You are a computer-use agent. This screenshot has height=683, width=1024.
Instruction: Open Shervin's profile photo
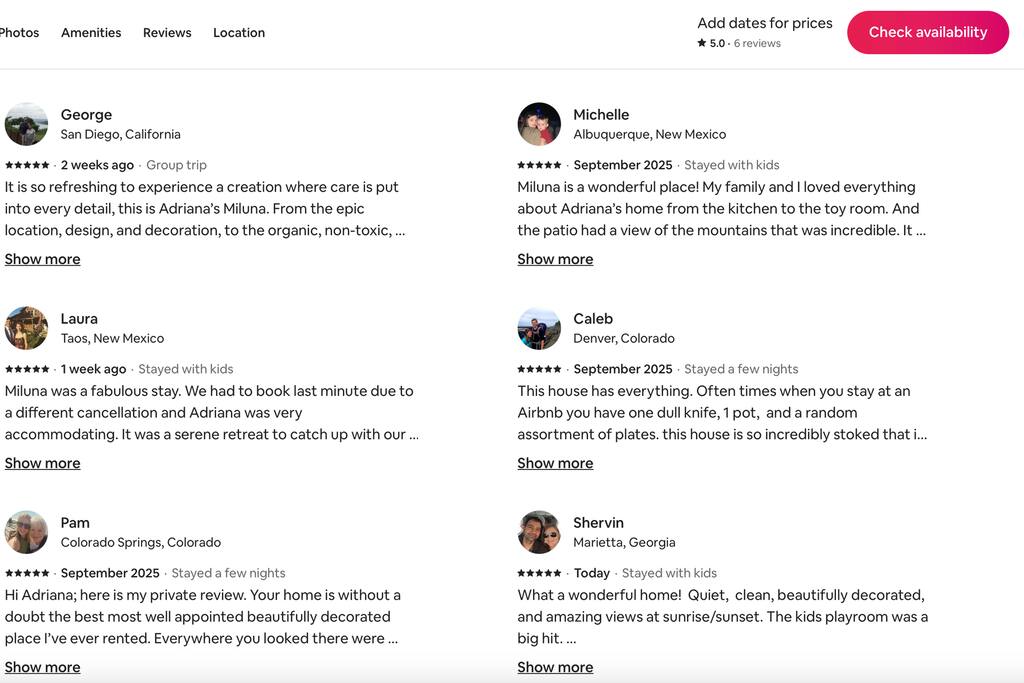tap(539, 532)
